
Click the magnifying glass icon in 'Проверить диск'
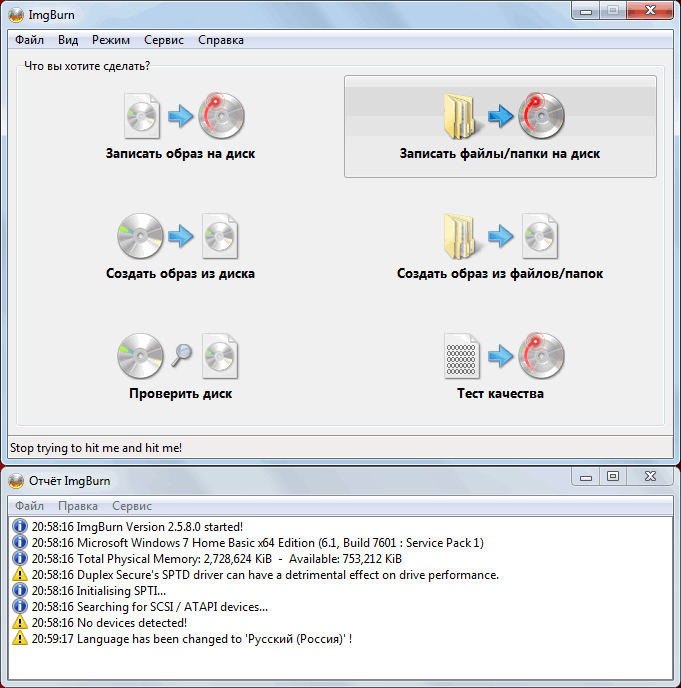tap(182, 355)
